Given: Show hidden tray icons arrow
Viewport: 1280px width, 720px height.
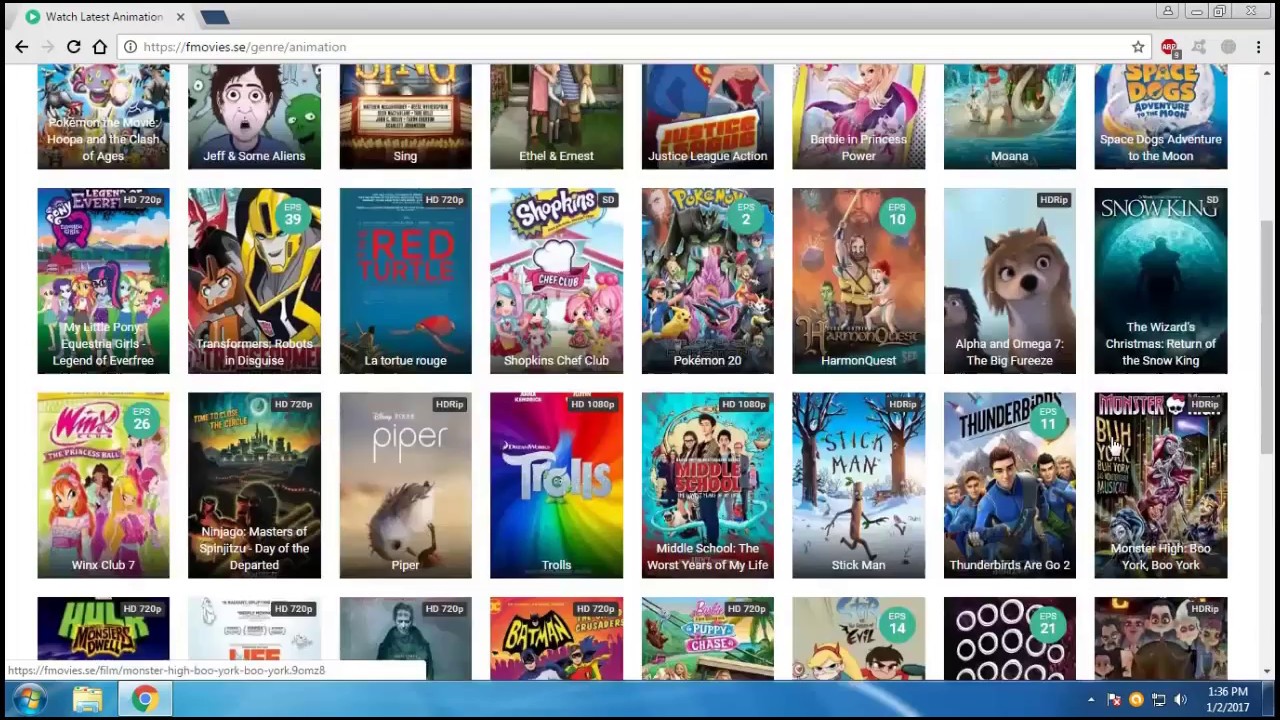Looking at the screenshot, I should pyautogui.click(x=1091, y=700).
